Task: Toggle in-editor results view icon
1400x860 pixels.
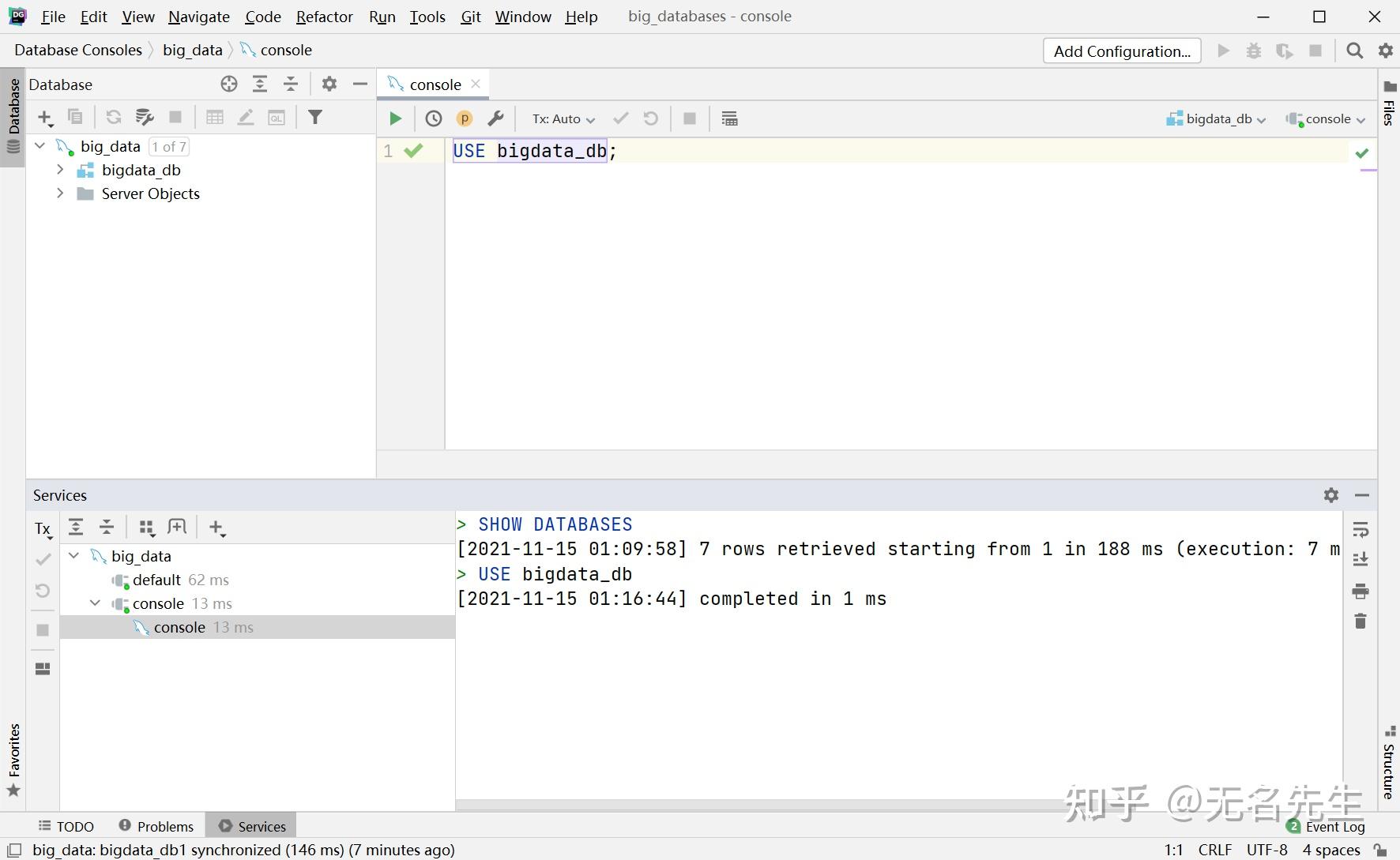Action: pos(729,118)
